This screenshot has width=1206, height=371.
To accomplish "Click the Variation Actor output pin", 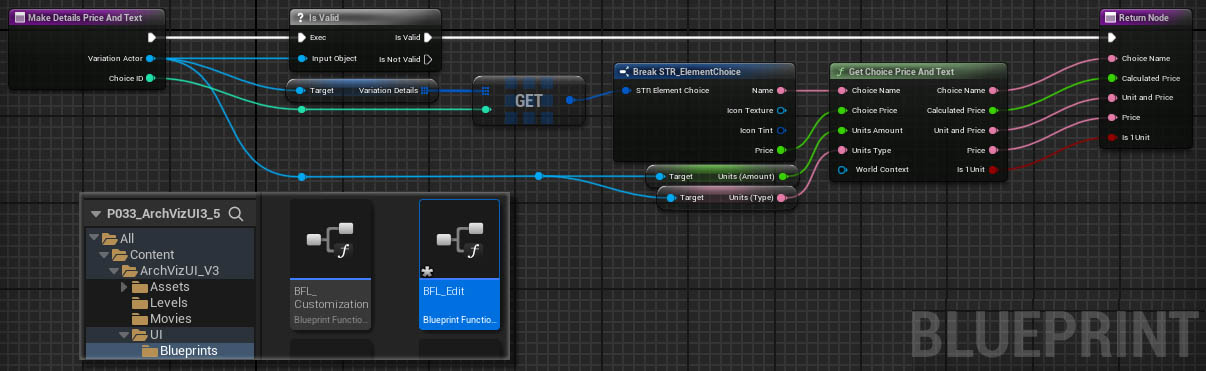I will tap(150, 58).
